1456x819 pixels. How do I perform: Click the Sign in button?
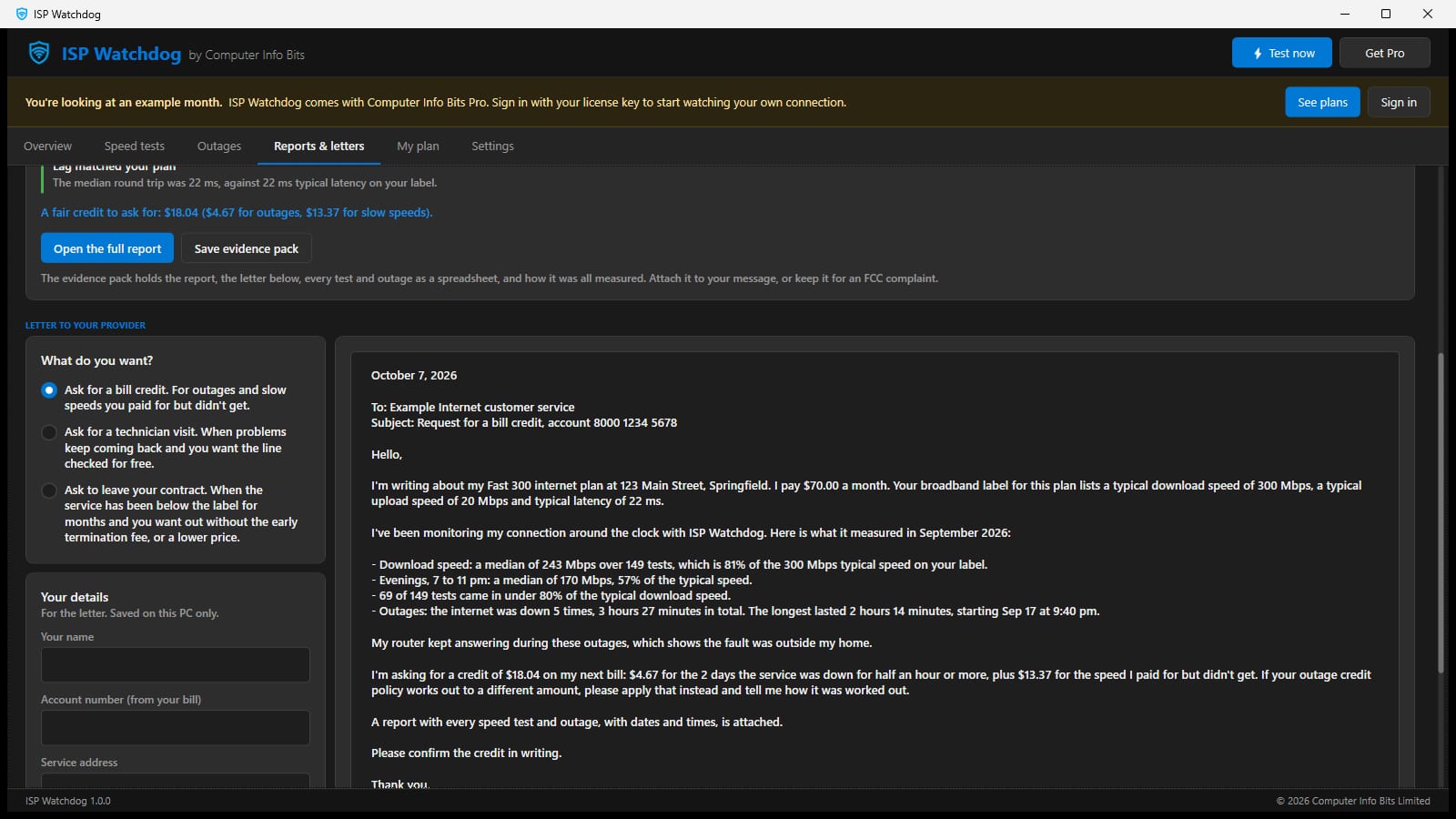(1398, 102)
